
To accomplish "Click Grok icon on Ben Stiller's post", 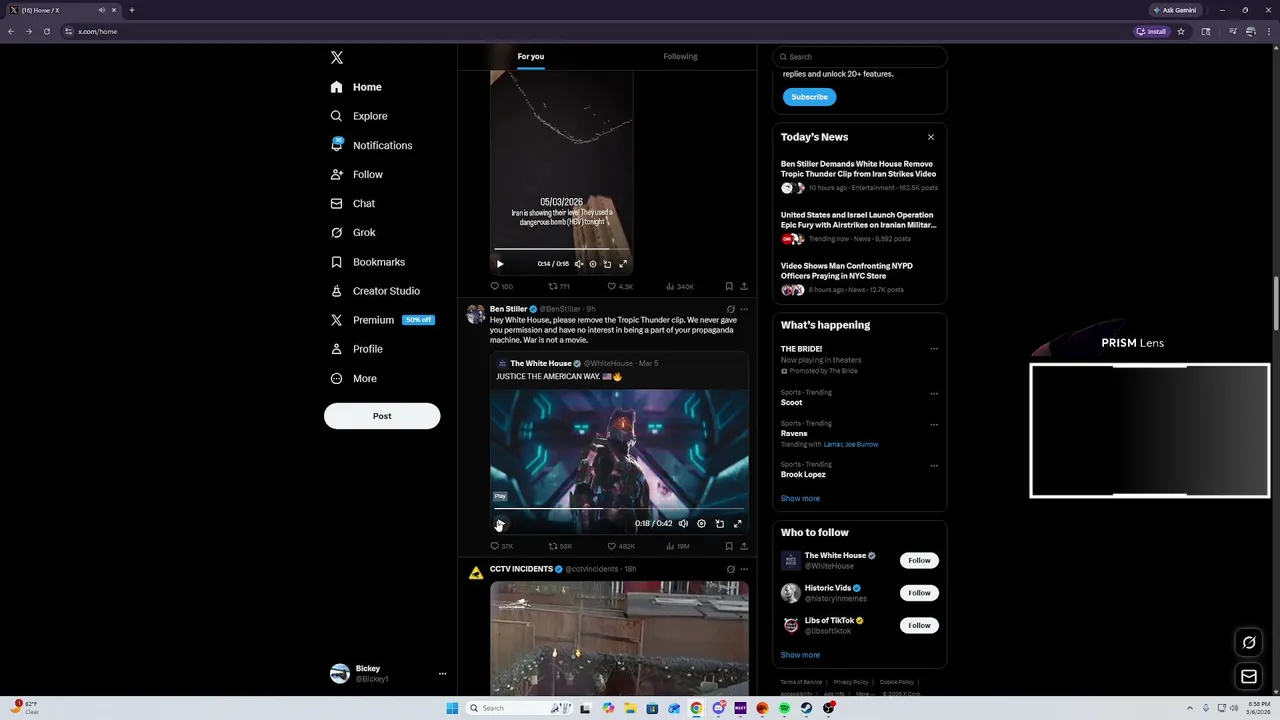I will (x=730, y=309).
